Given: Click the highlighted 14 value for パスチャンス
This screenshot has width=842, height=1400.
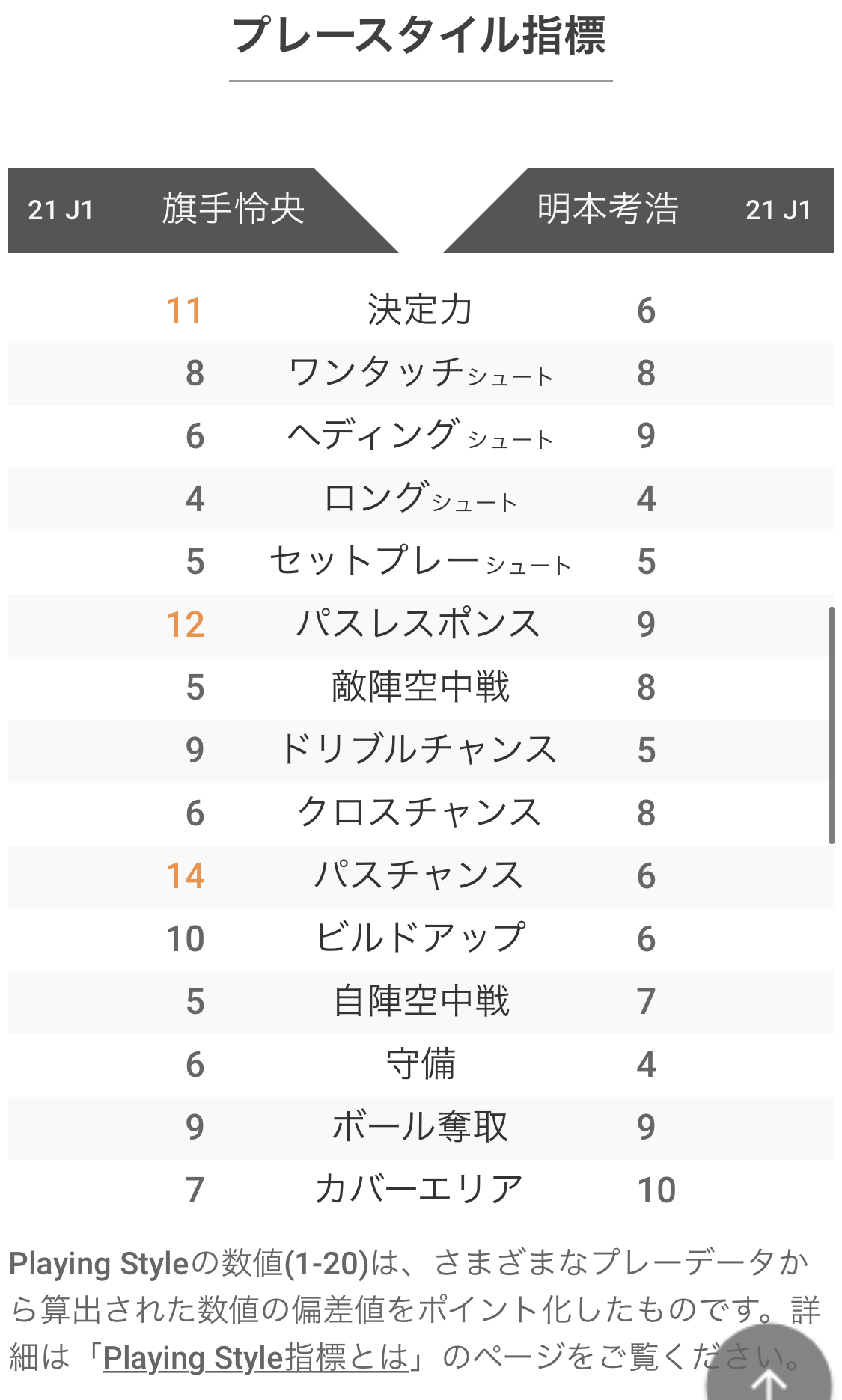Looking at the screenshot, I should (185, 876).
